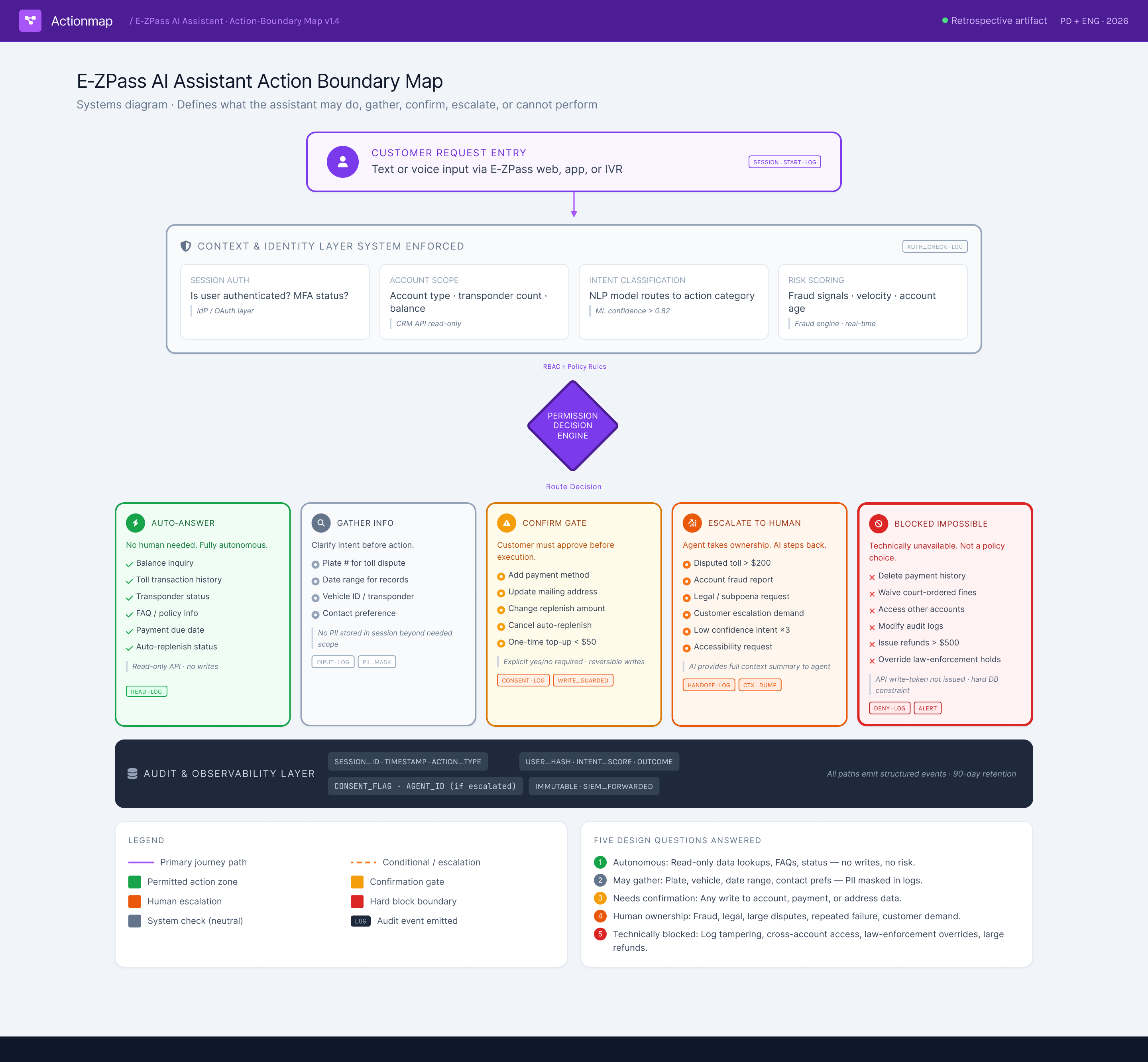
Task: Click the ALERT badge in Blocked Impossible
Action: click(927, 708)
